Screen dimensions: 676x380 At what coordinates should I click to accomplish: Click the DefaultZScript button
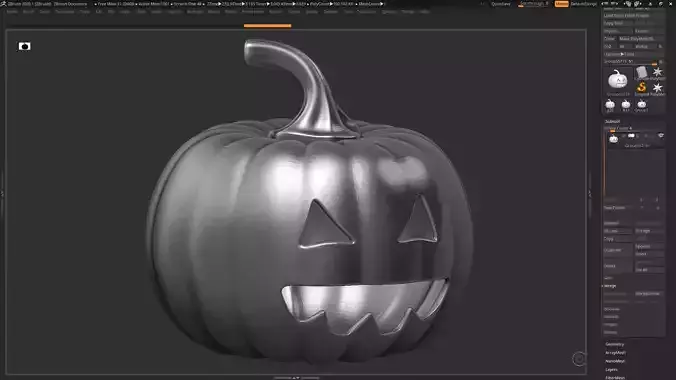click(584, 4)
